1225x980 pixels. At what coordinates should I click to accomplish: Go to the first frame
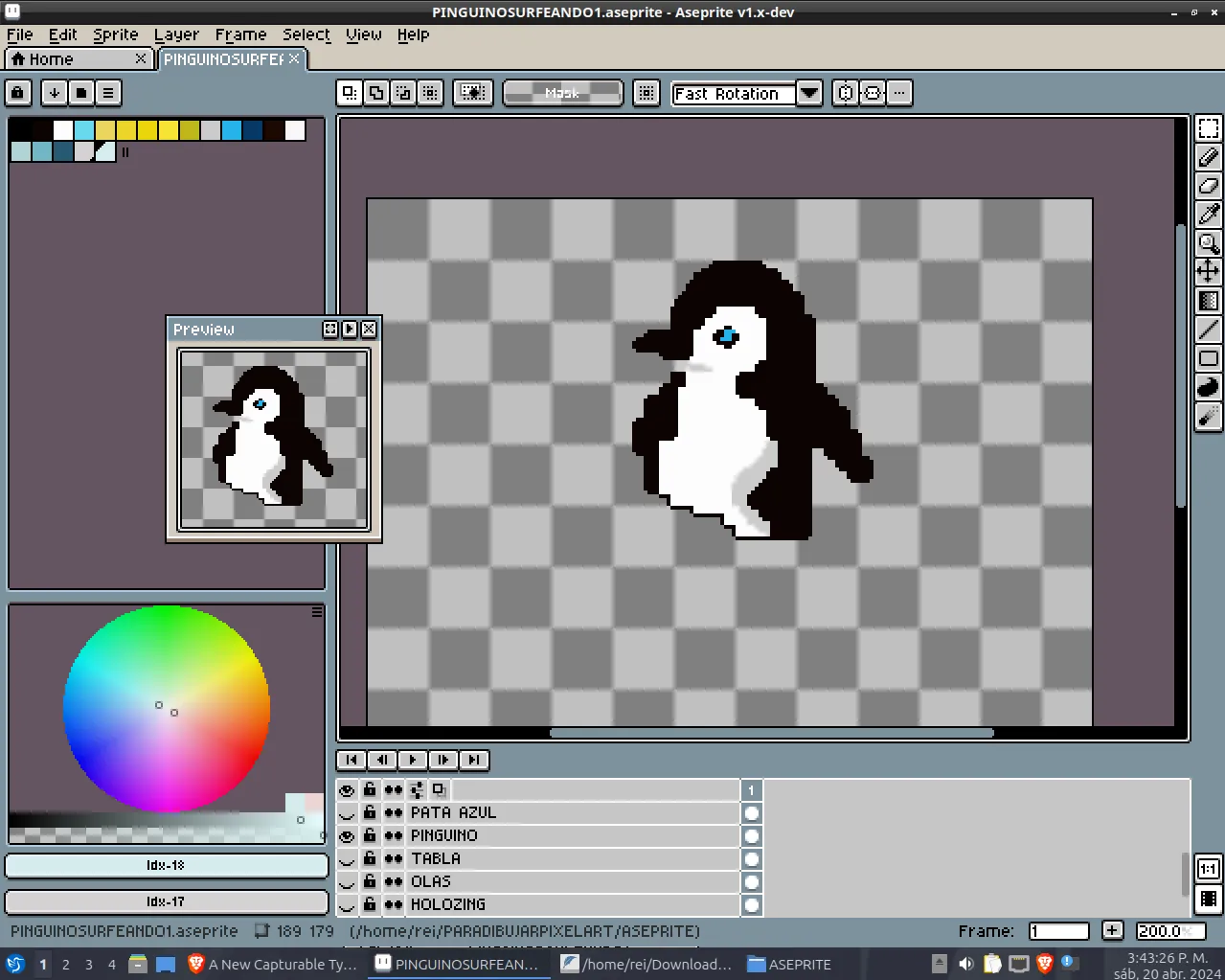point(352,760)
